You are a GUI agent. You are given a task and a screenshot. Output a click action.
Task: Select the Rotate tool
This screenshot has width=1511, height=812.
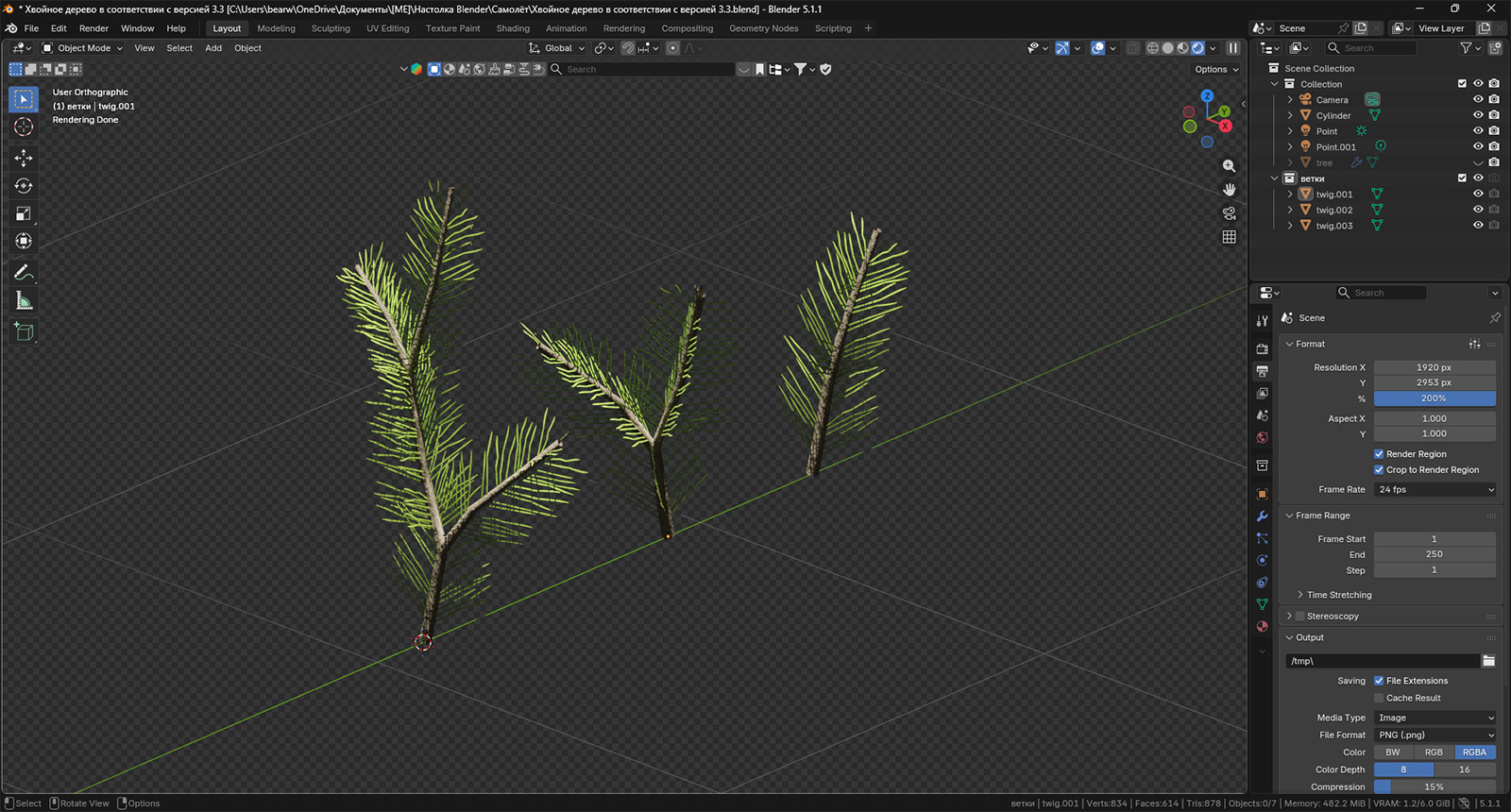[24, 186]
